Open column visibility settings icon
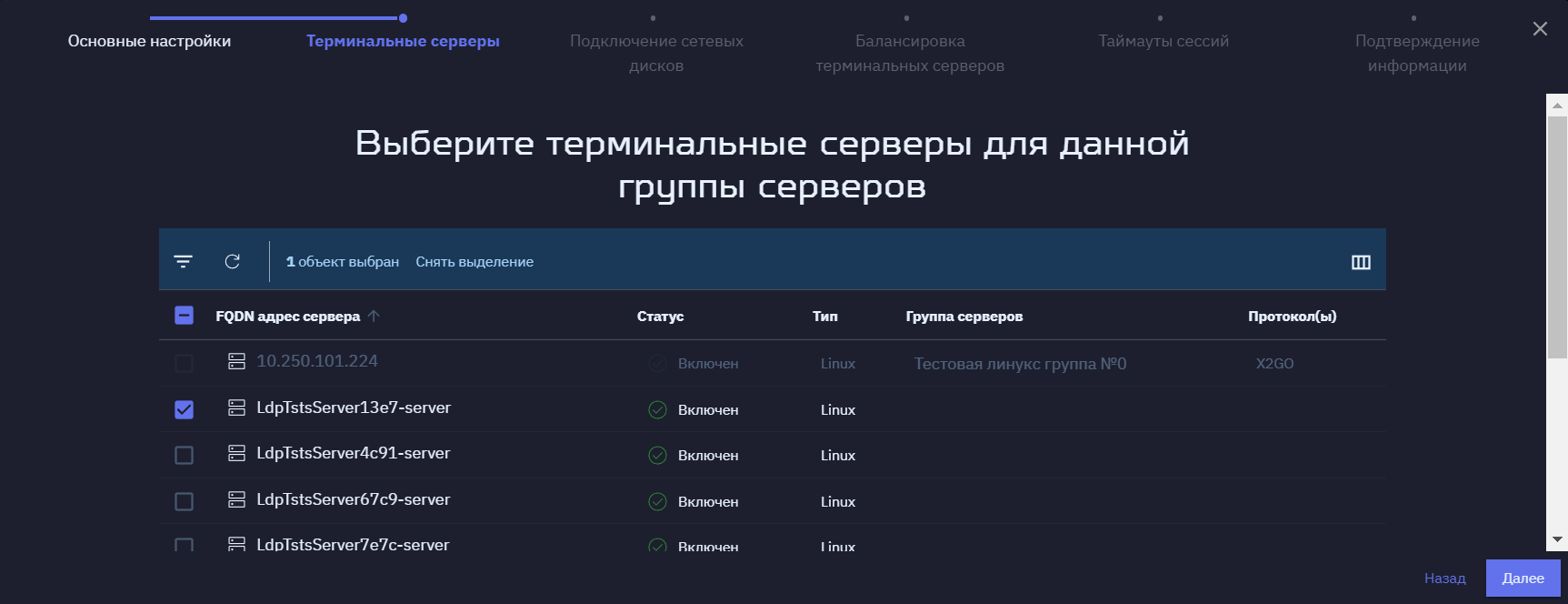Image resolution: width=1568 pixels, height=604 pixels. pos(1361,262)
